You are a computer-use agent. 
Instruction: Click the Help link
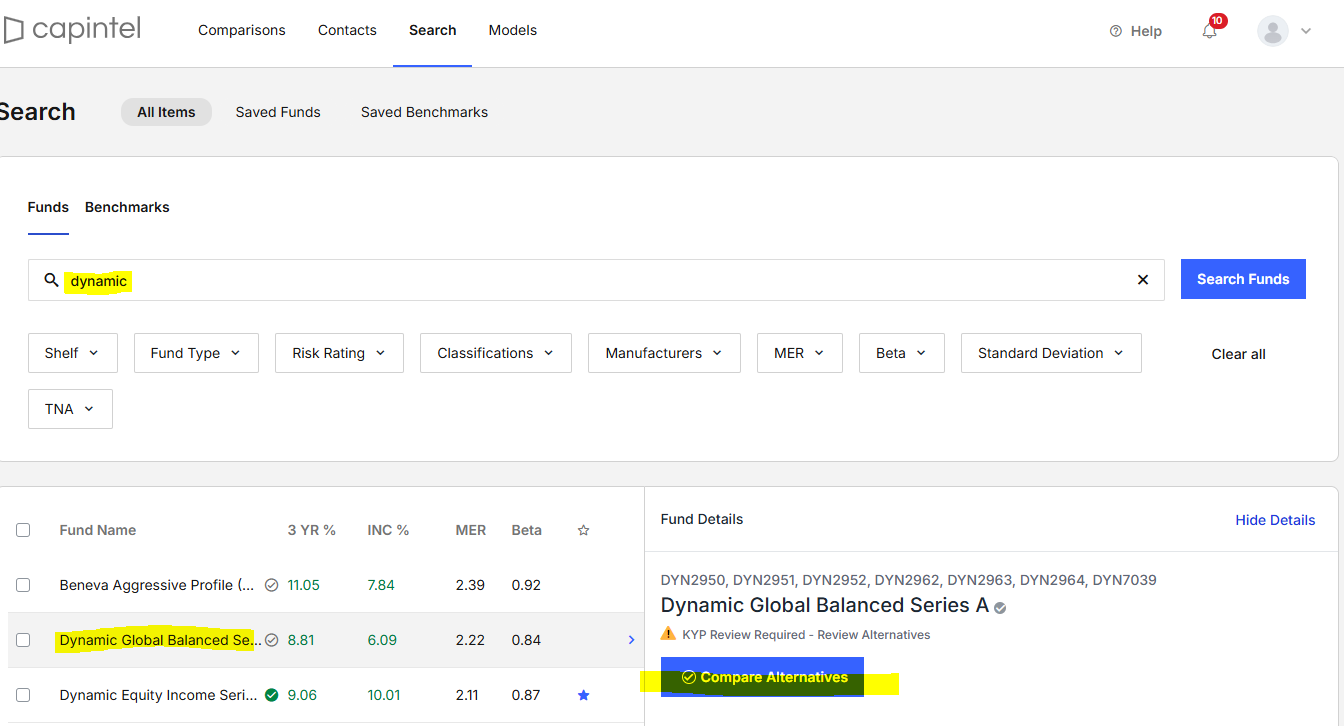(x=1146, y=31)
